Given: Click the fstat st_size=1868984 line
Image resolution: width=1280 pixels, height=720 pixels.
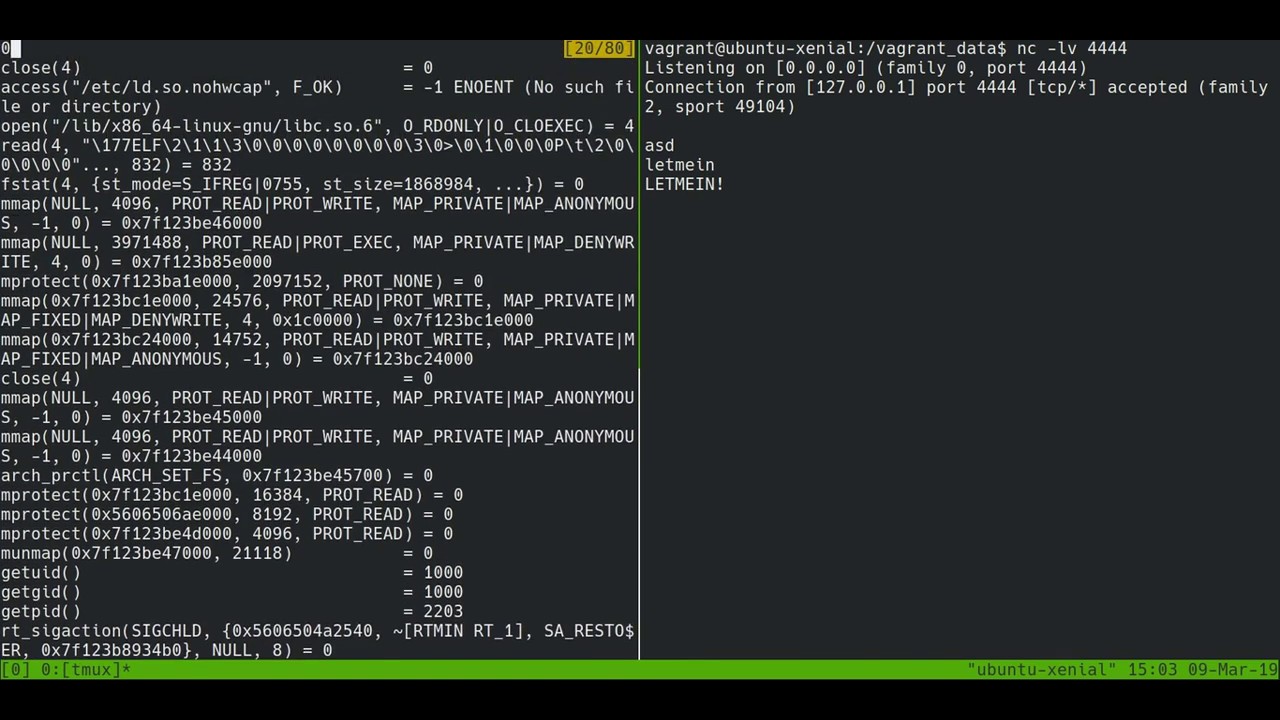Looking at the screenshot, I should coord(292,184).
